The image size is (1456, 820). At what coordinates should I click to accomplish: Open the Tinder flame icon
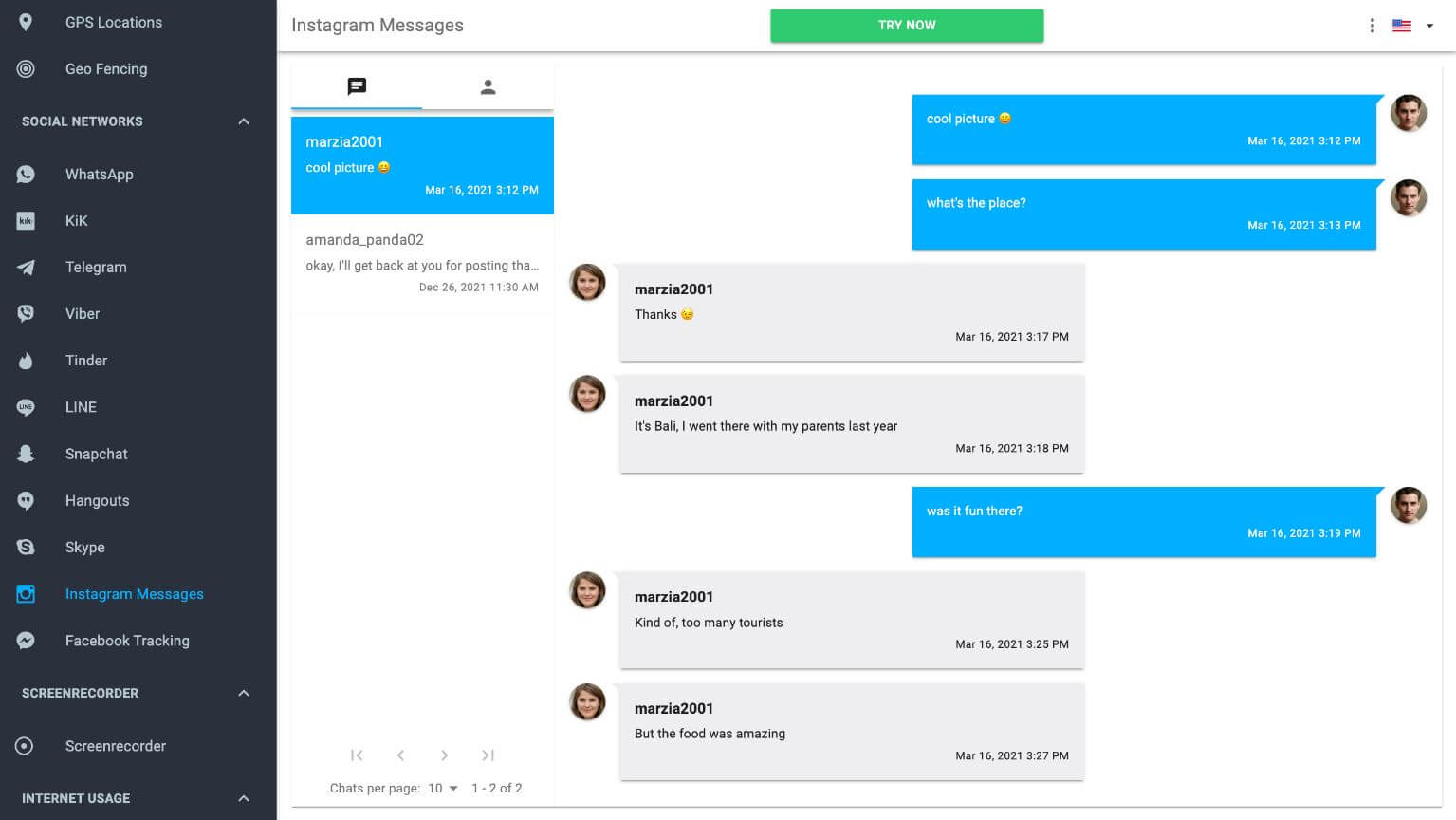[26, 361]
